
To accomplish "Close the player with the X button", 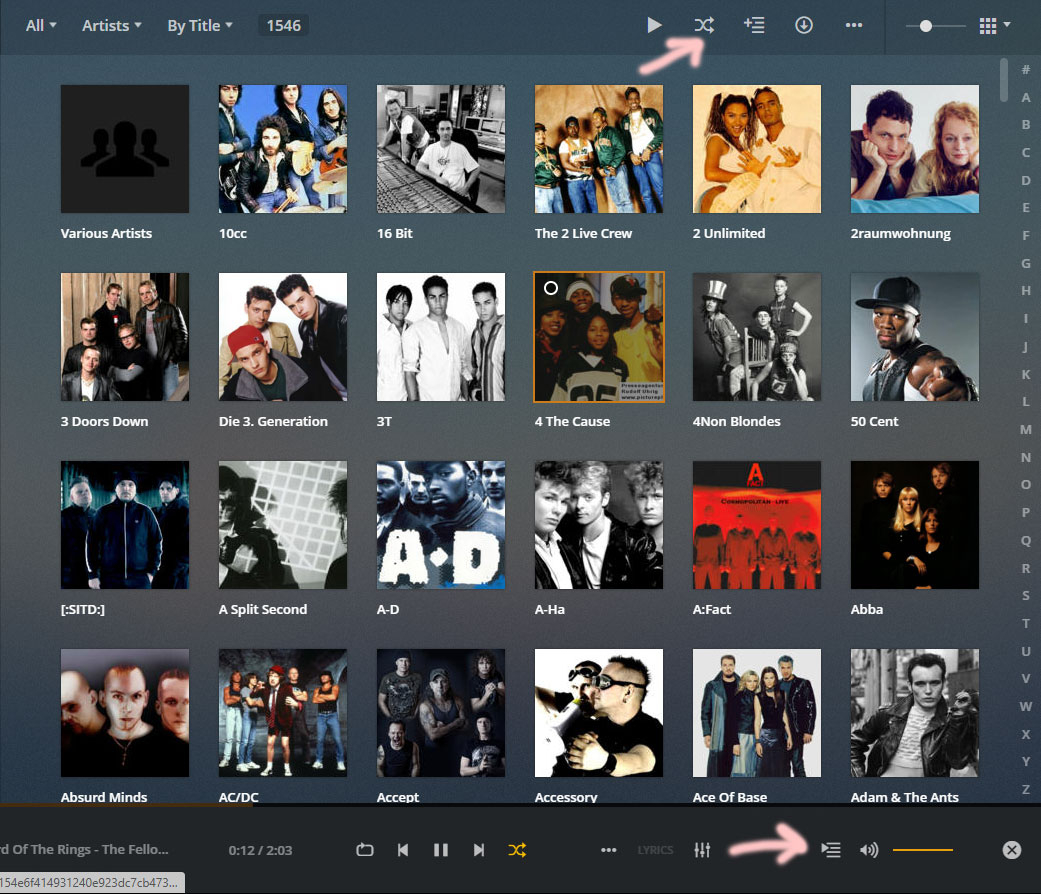I will [1012, 850].
